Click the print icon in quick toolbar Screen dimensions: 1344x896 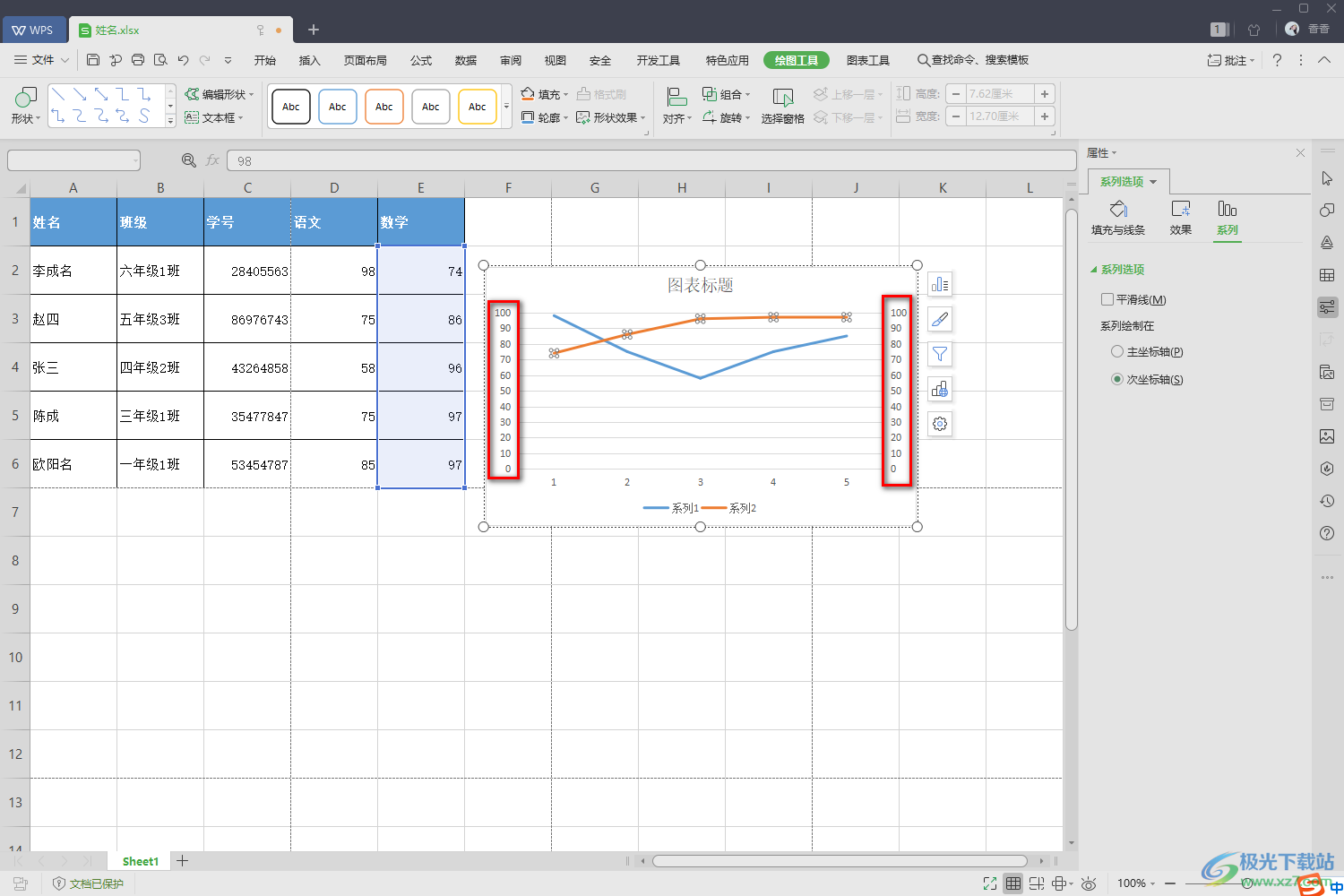[x=138, y=60]
